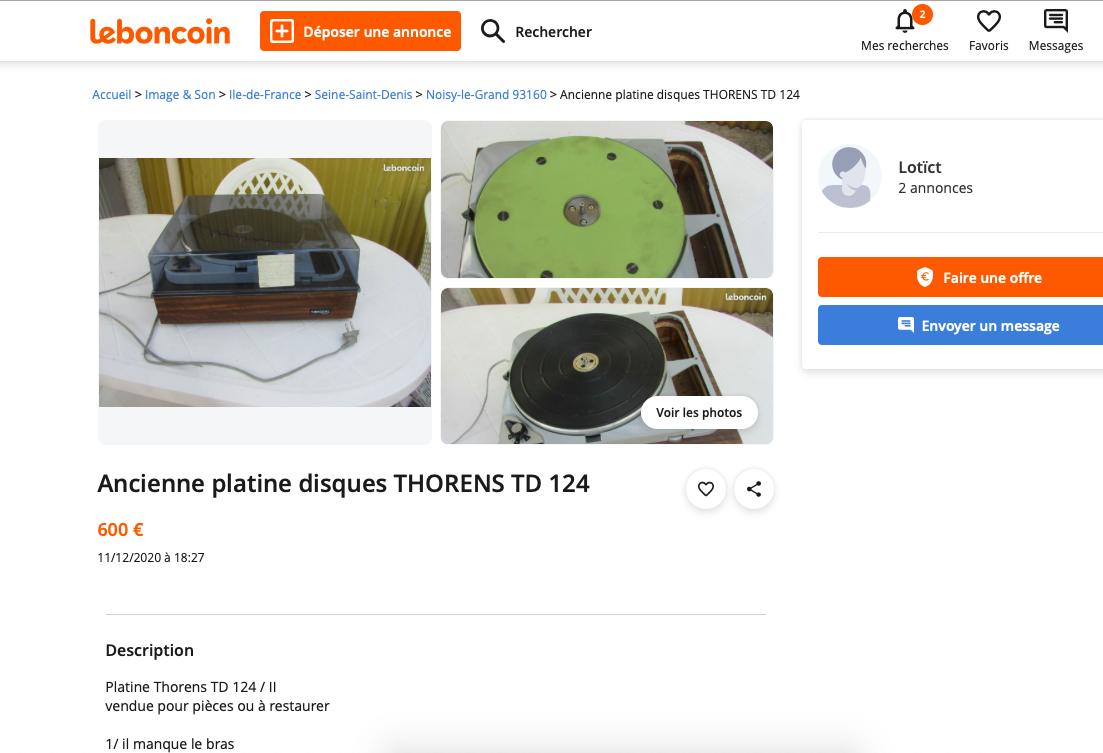This screenshot has width=1103, height=753.
Task: Open main turntable photo with dust cover
Action: pyautogui.click(x=264, y=282)
